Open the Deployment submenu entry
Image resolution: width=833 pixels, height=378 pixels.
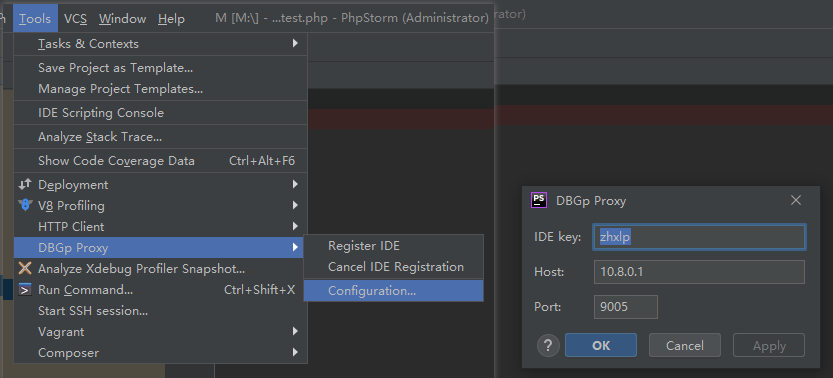coord(160,185)
